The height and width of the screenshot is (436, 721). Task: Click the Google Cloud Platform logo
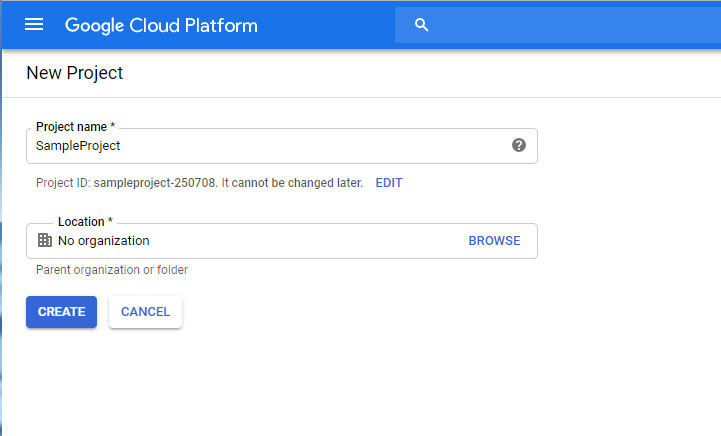click(x=161, y=25)
